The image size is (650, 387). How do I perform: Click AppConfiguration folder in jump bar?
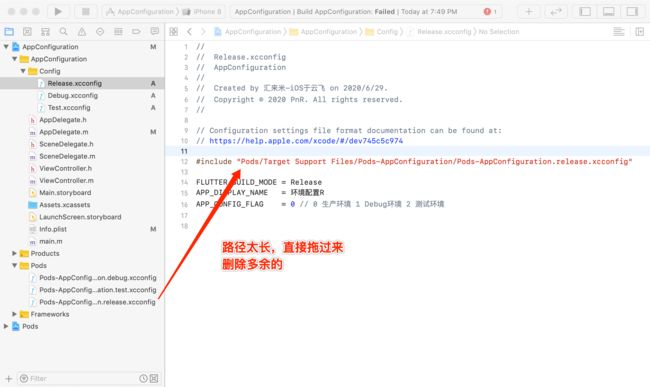pos(323,31)
